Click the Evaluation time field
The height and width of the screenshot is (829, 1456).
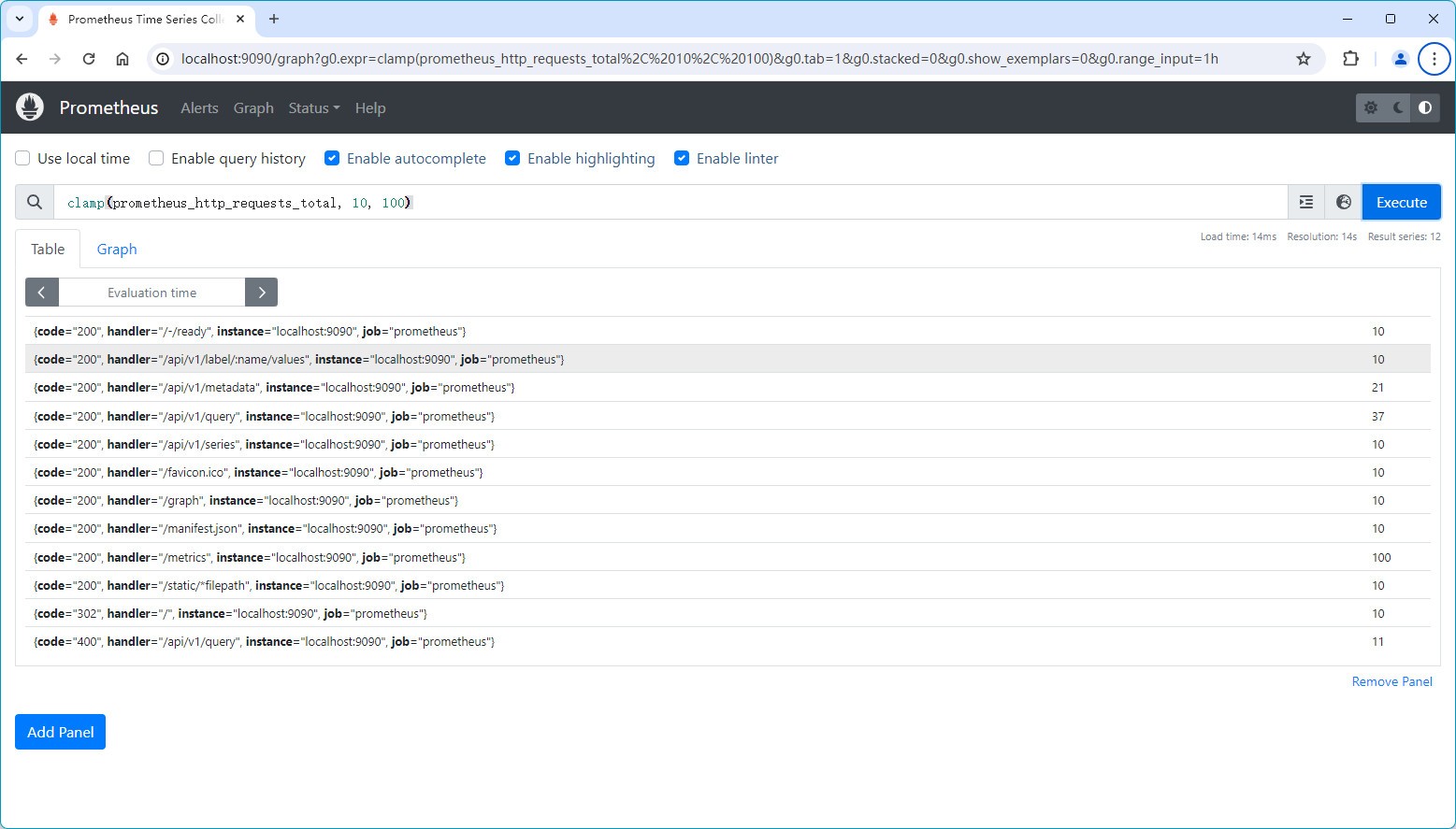pos(151,293)
